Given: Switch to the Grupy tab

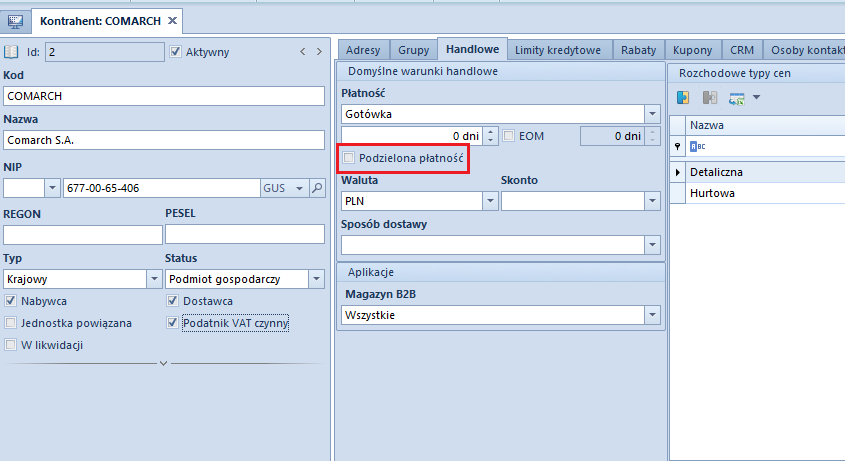Looking at the screenshot, I should click(413, 50).
